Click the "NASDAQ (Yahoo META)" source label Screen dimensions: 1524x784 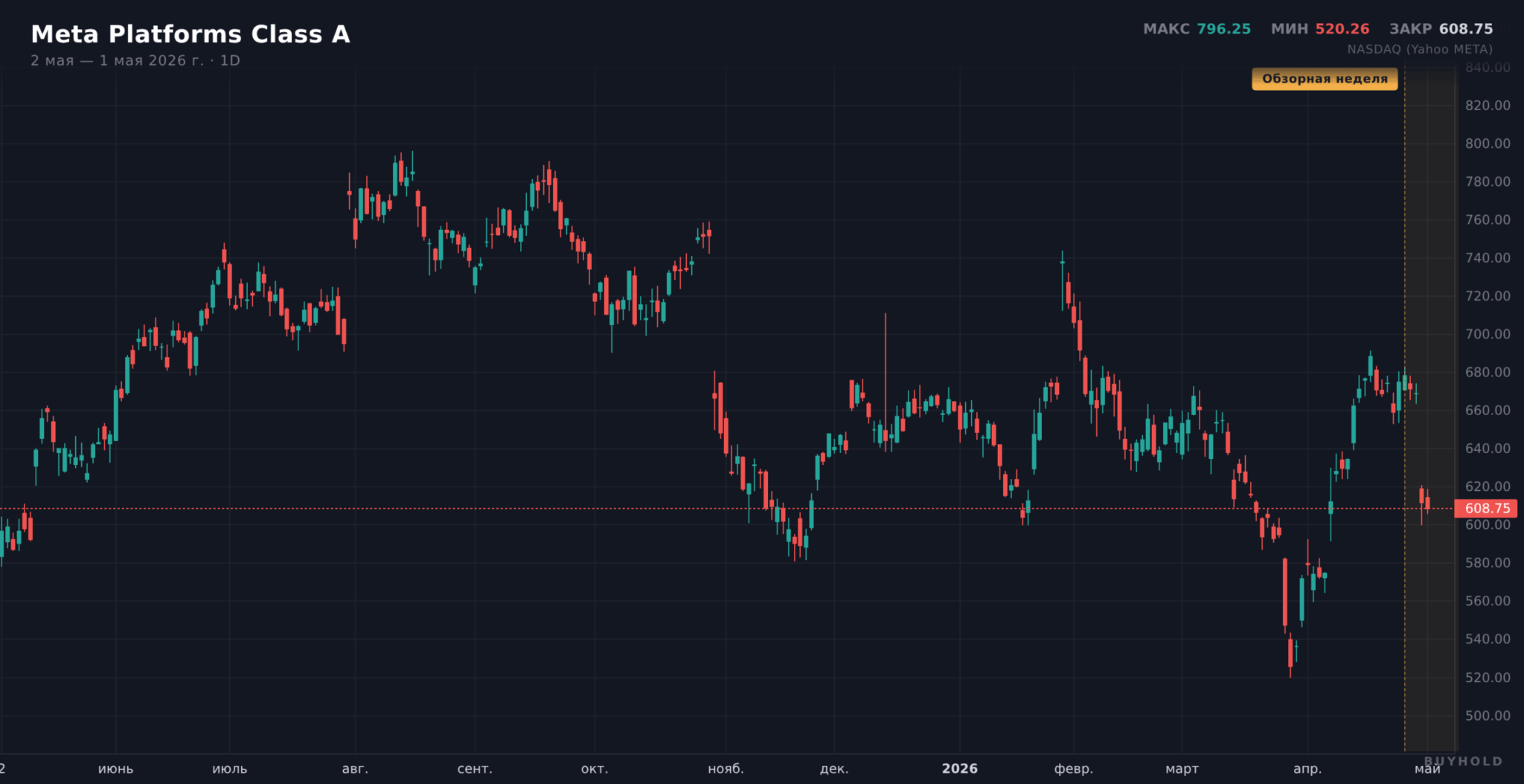click(1420, 49)
